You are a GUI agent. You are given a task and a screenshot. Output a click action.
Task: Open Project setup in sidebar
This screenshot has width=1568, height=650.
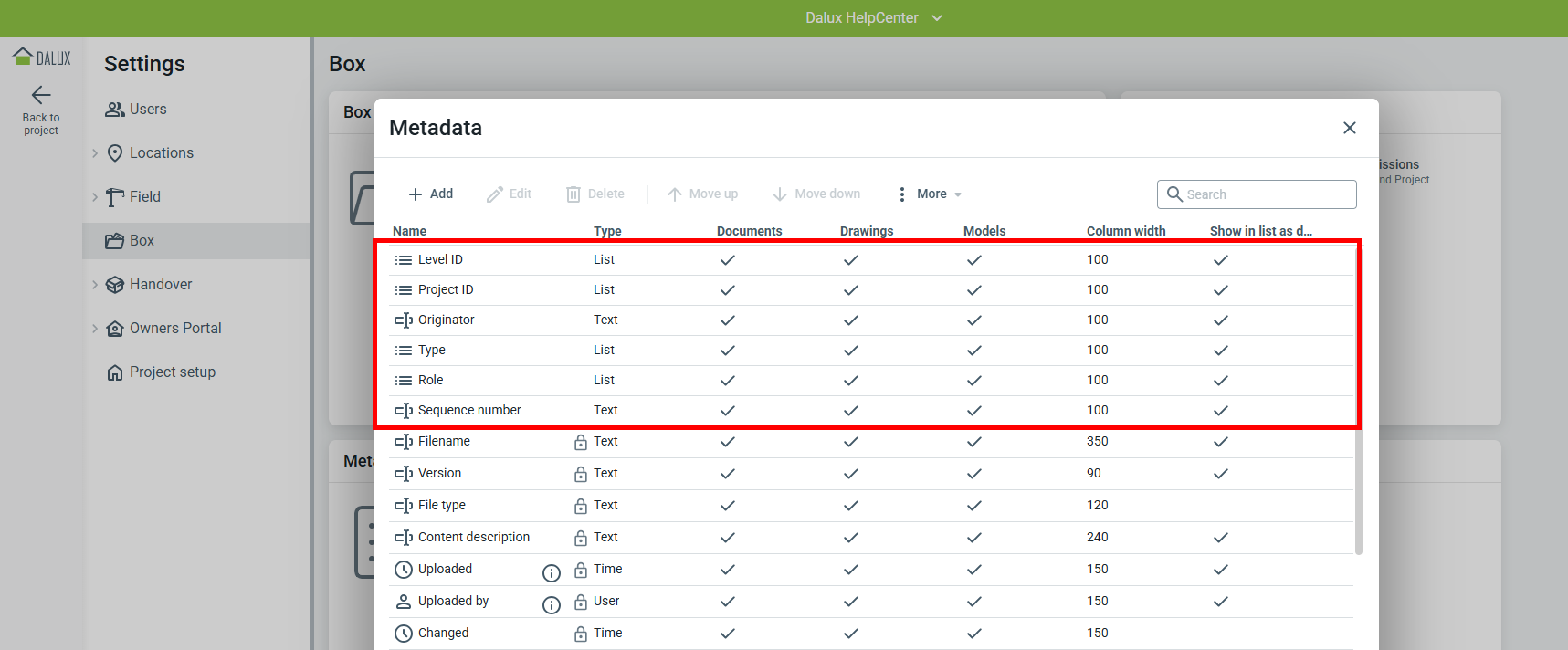(x=172, y=372)
